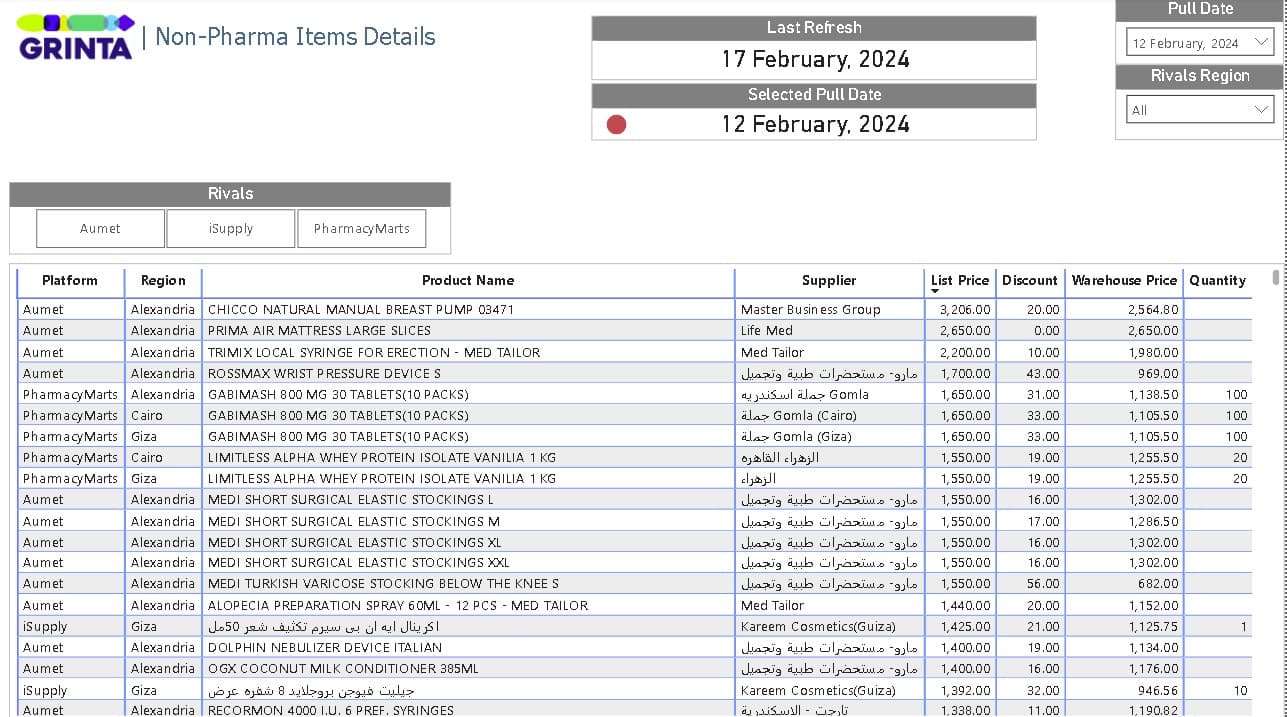Click discount value 43.00
Screen dimensions: 1287x717
[1043, 373]
